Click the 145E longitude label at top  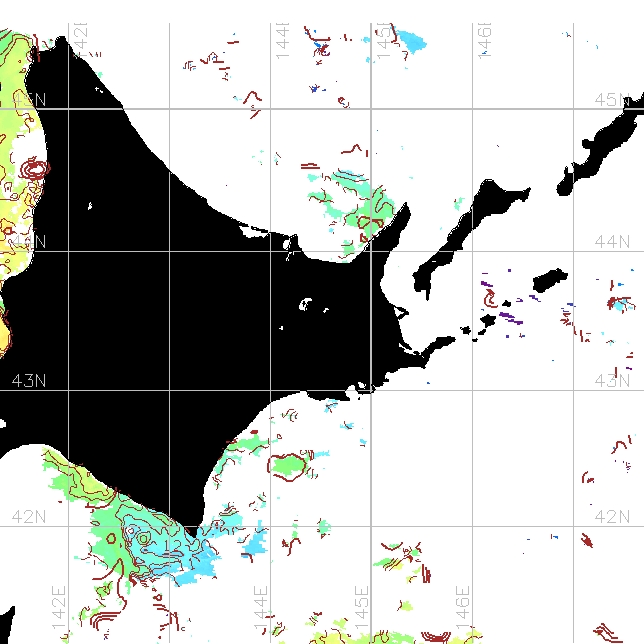pyautogui.click(x=383, y=41)
